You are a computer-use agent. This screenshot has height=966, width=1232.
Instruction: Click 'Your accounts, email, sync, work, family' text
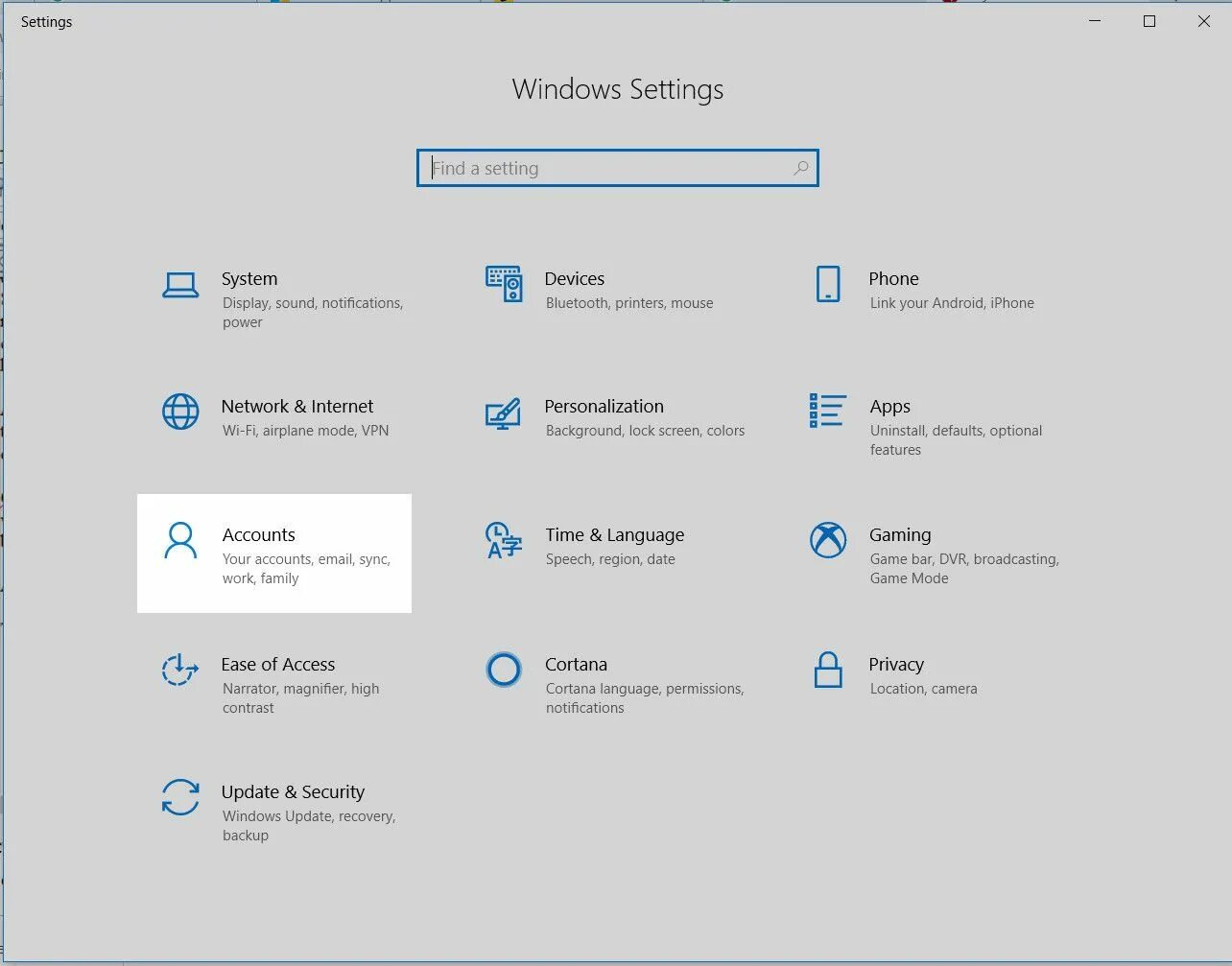click(307, 569)
